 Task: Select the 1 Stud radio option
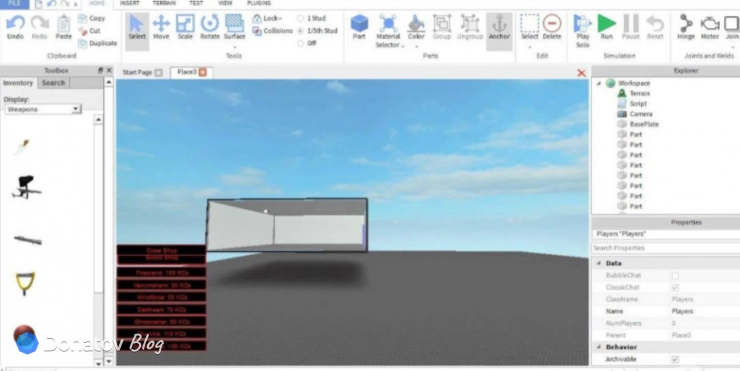(301, 18)
